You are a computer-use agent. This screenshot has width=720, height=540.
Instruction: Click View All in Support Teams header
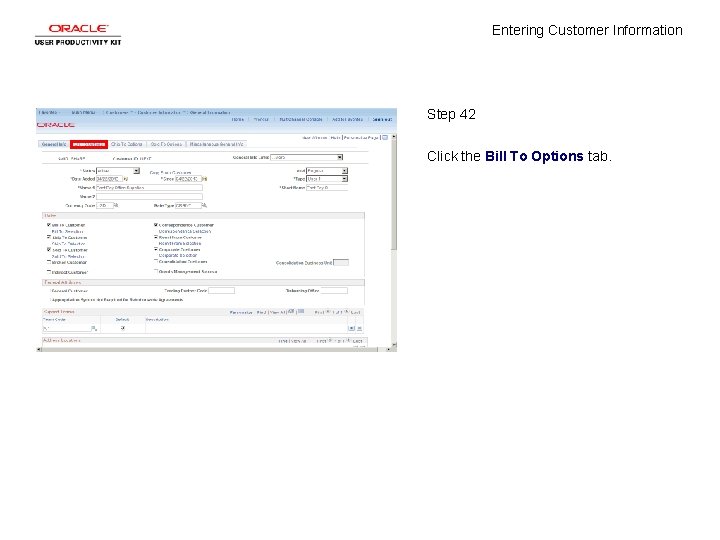pos(278,312)
